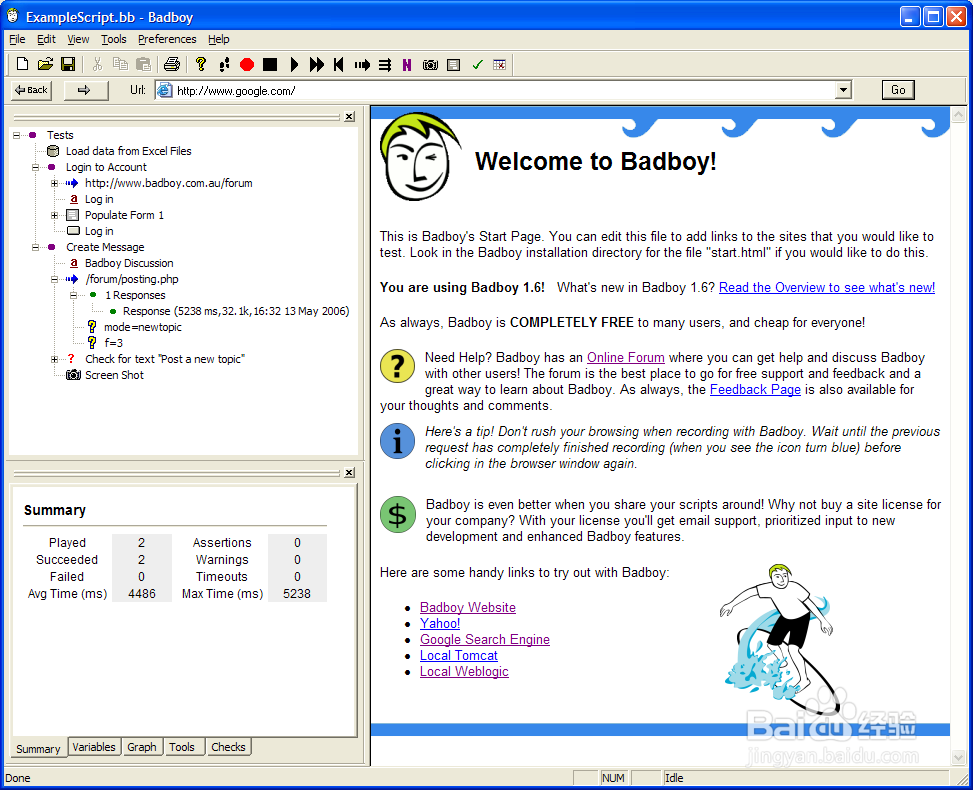Open the Url history dropdown arrow

(843, 91)
